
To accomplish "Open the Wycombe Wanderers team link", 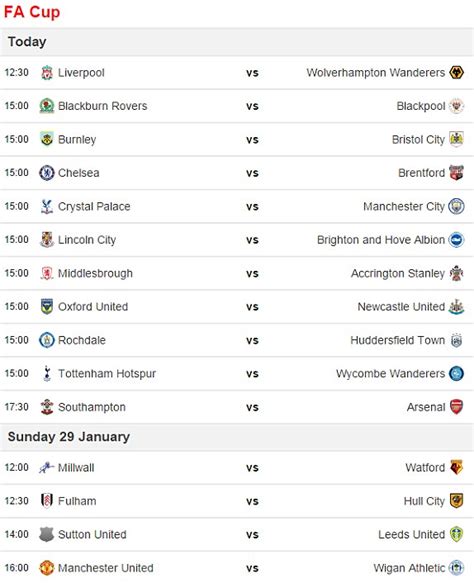I will [x=390, y=374].
